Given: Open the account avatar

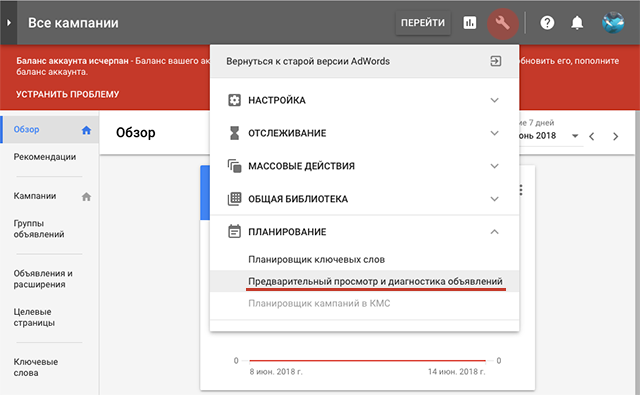Looking at the screenshot, I should 613,22.
